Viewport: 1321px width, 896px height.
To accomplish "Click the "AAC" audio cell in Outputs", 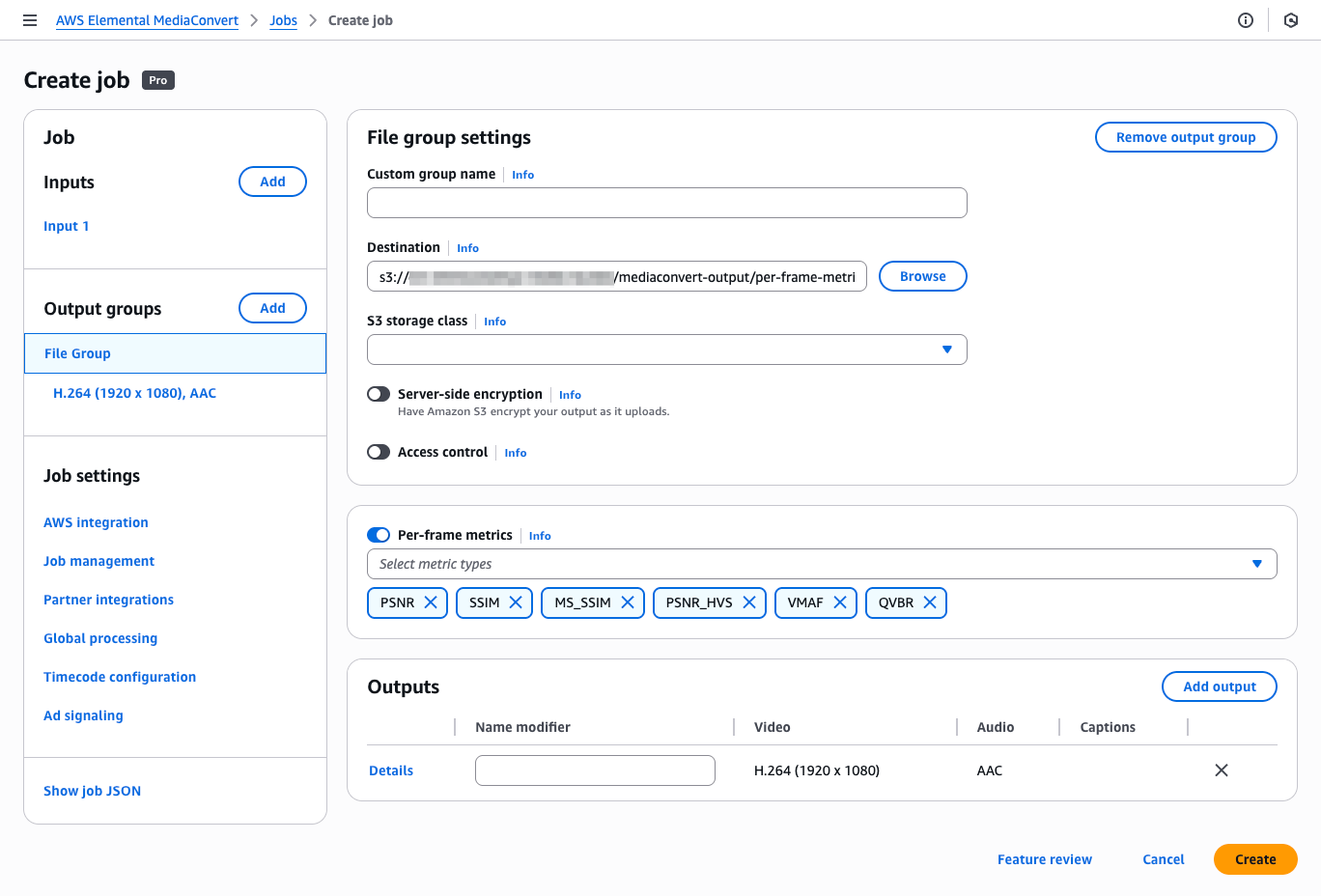I will [990, 770].
